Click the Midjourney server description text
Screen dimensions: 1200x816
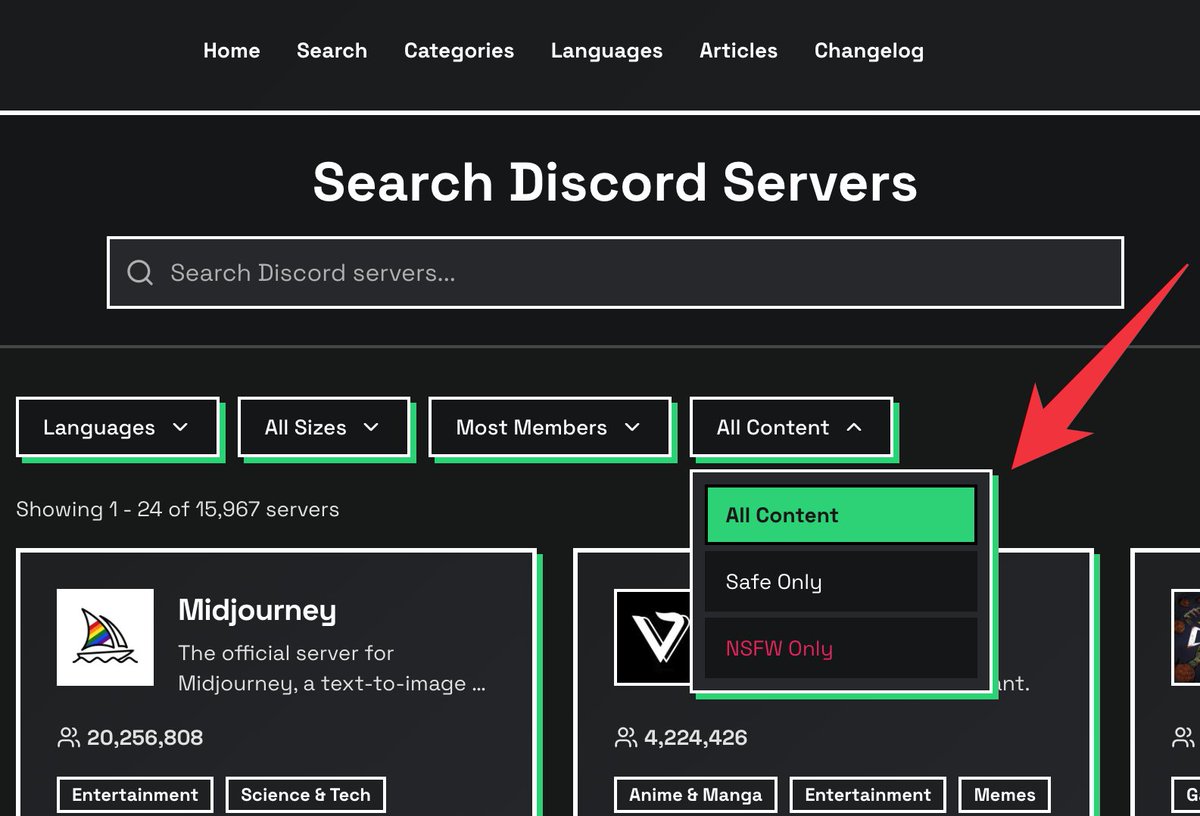332,668
